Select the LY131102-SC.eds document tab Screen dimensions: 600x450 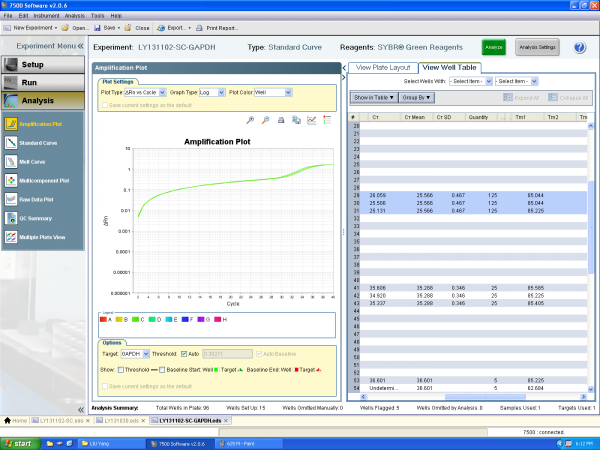pos(60,421)
